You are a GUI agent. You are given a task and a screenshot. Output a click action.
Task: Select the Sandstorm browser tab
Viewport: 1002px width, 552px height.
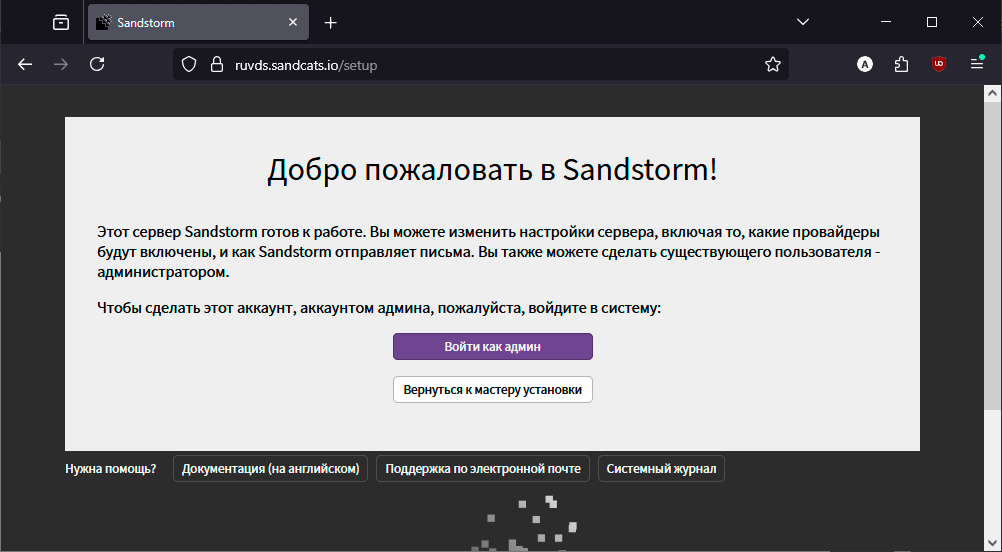click(198, 22)
